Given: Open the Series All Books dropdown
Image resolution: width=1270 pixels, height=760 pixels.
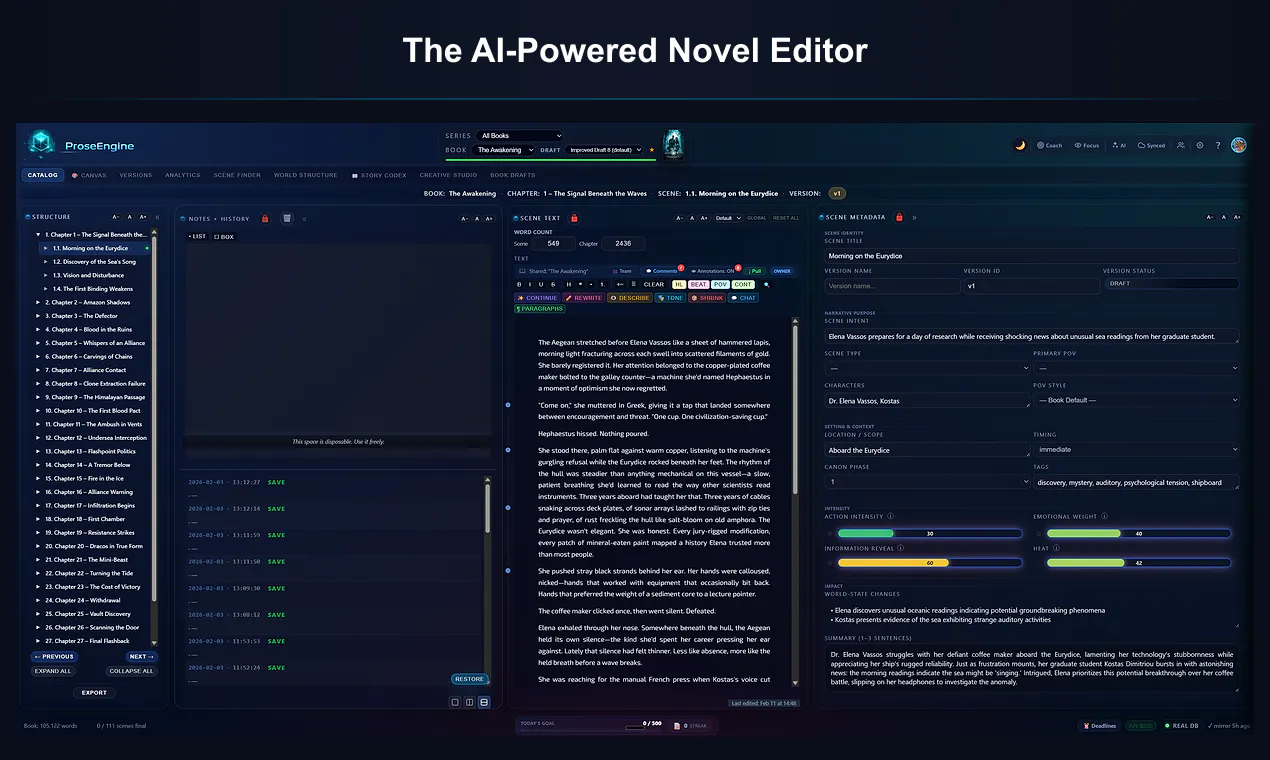Looking at the screenshot, I should (520, 136).
